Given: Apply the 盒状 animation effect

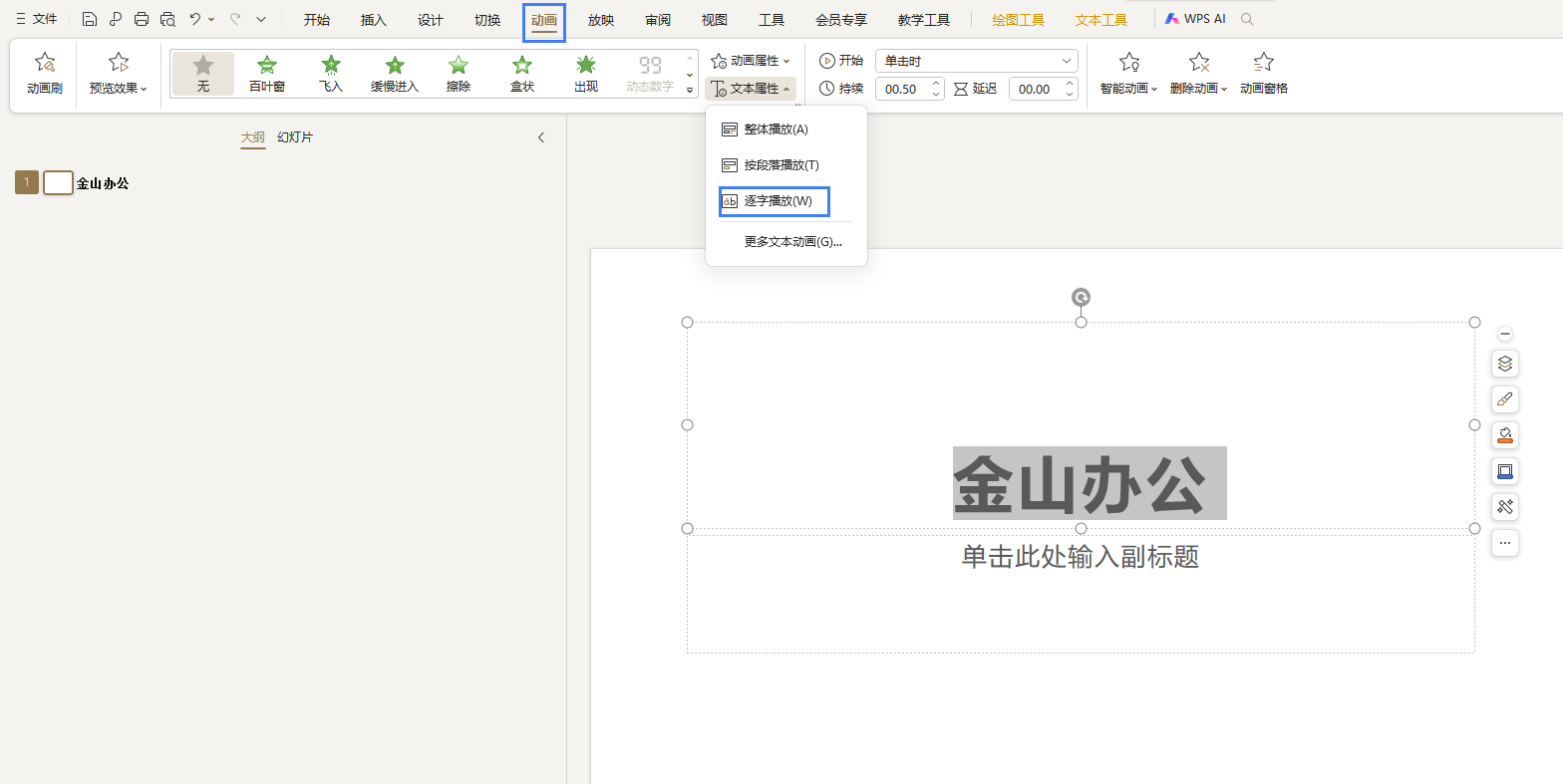Looking at the screenshot, I should [522, 75].
